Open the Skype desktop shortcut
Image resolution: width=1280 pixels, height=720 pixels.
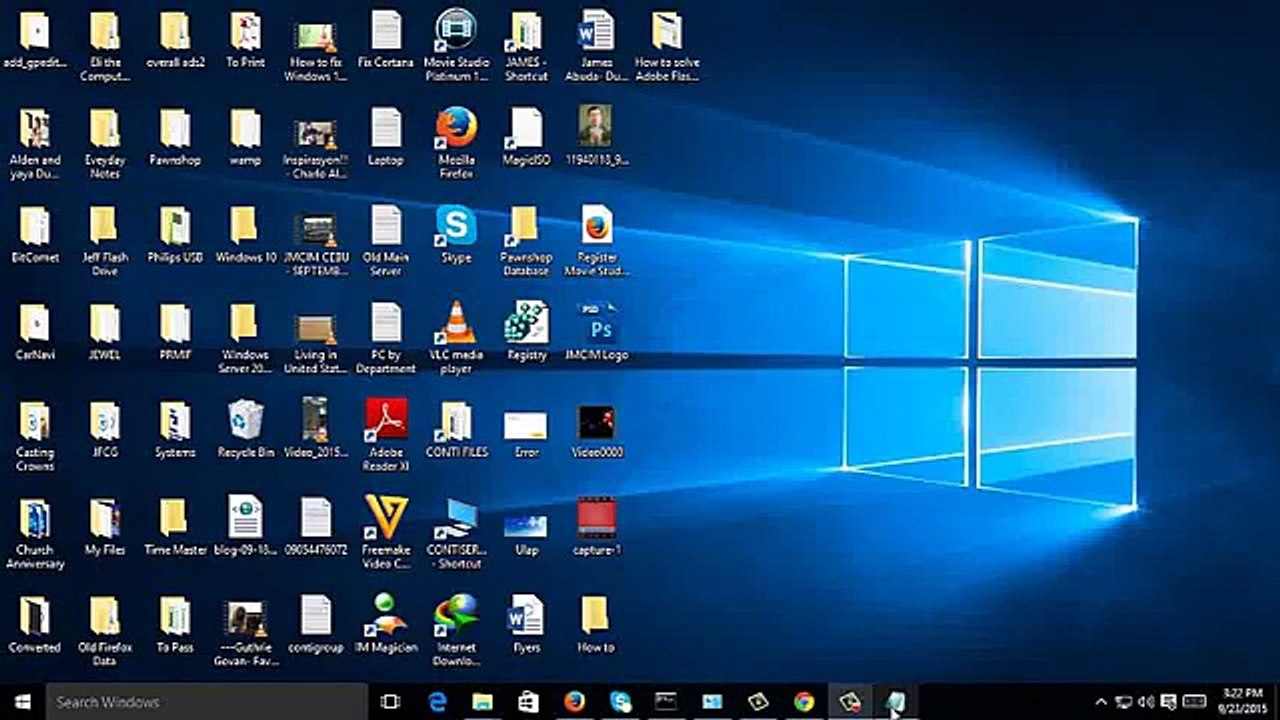coord(456,236)
